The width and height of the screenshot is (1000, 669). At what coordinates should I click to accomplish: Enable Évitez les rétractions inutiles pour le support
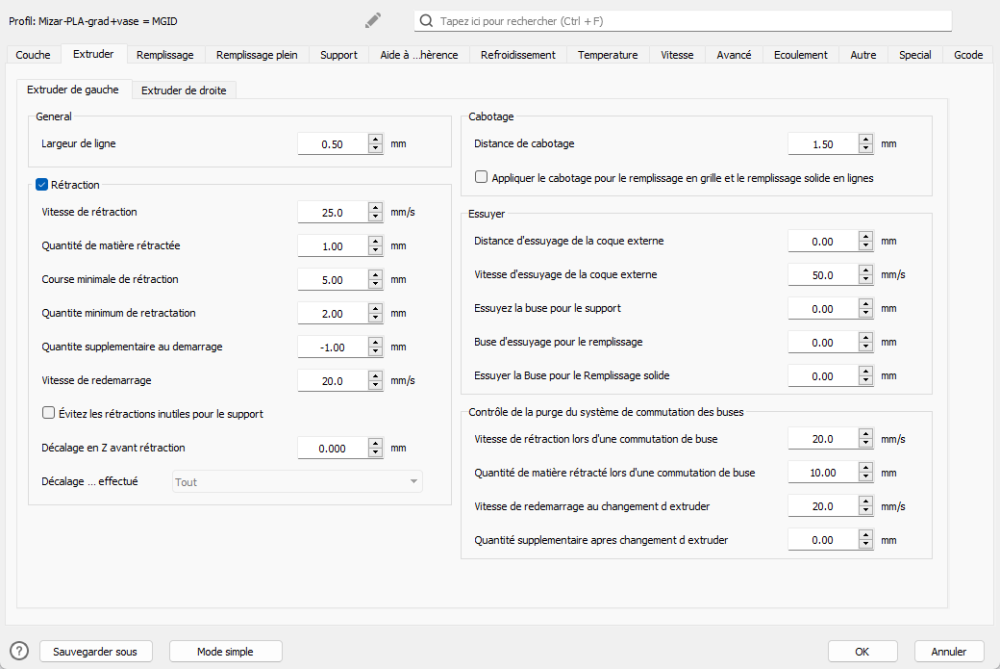pos(49,413)
